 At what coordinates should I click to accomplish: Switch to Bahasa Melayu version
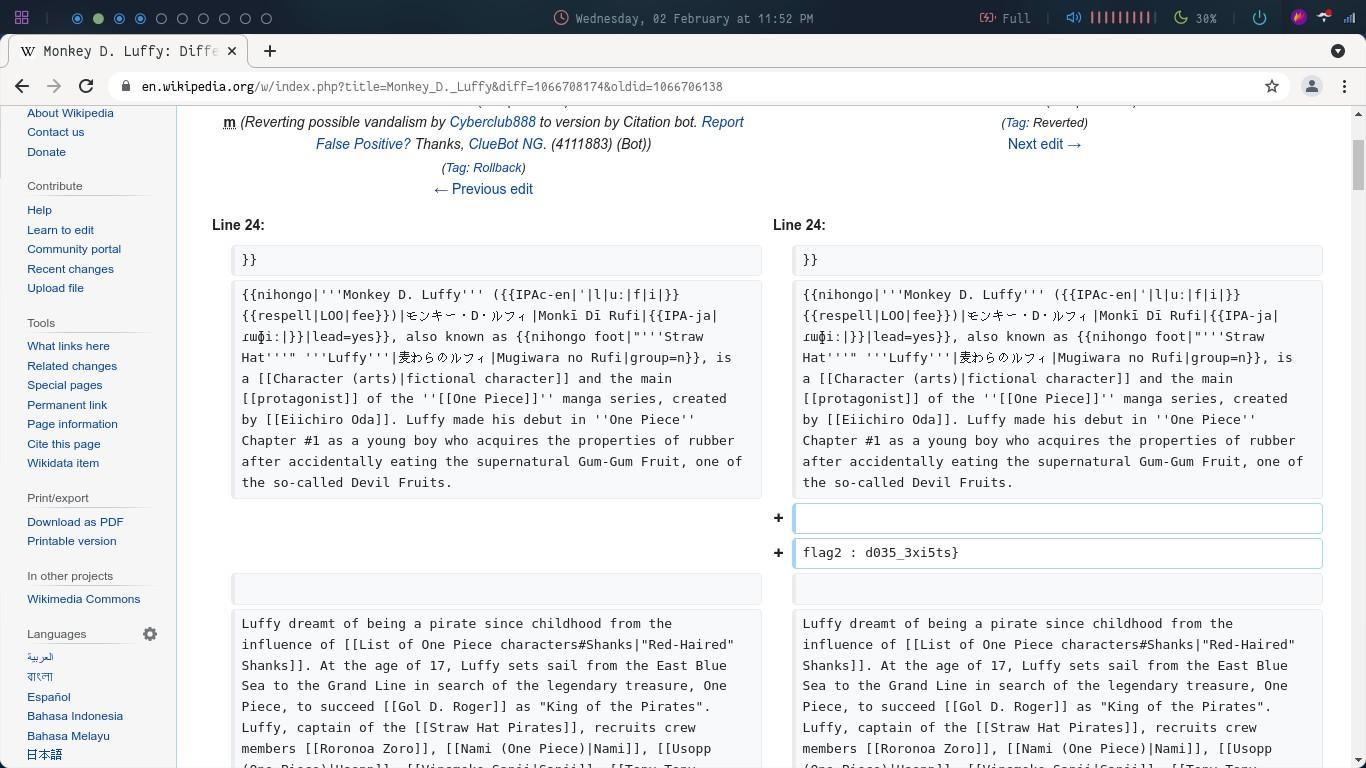click(x=68, y=736)
